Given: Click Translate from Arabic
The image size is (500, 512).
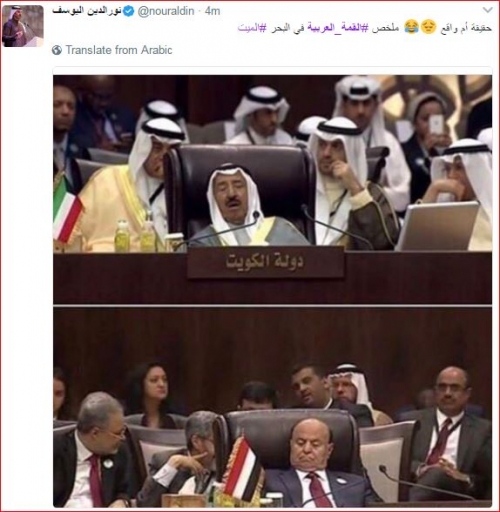Looking at the screenshot, I should click(x=119, y=50).
